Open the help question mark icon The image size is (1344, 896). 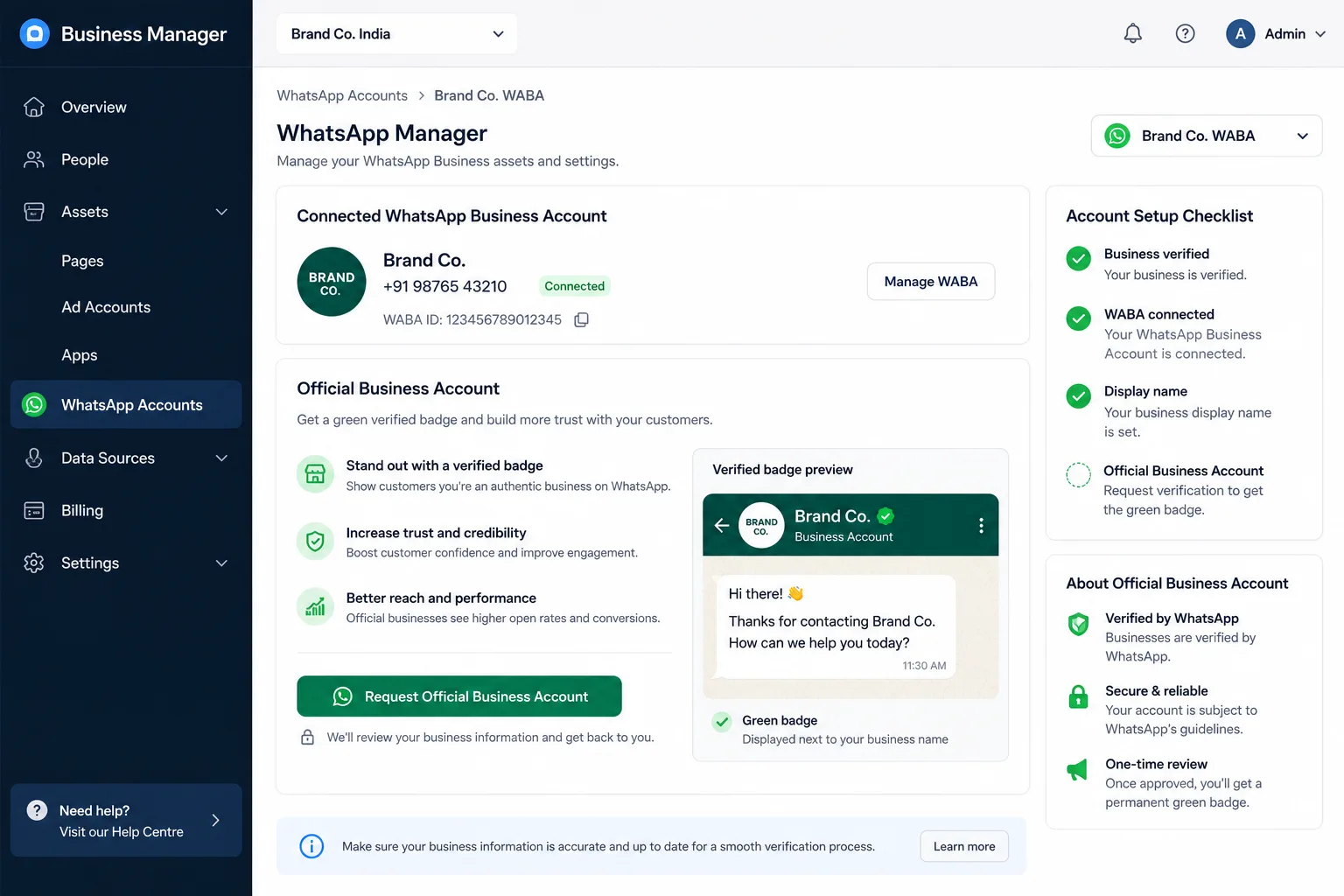point(1185,34)
